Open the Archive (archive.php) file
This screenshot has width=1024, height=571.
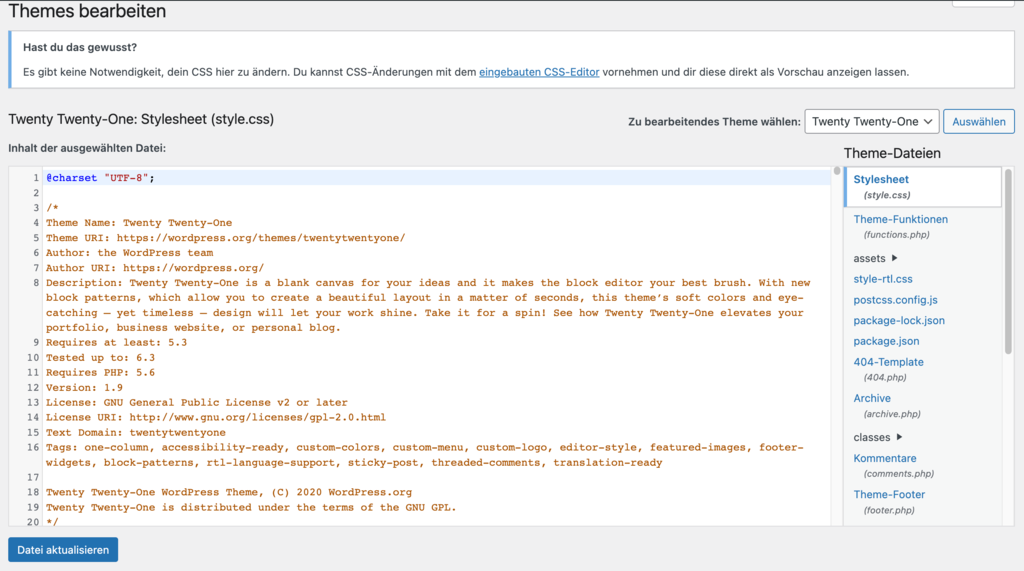(x=872, y=398)
